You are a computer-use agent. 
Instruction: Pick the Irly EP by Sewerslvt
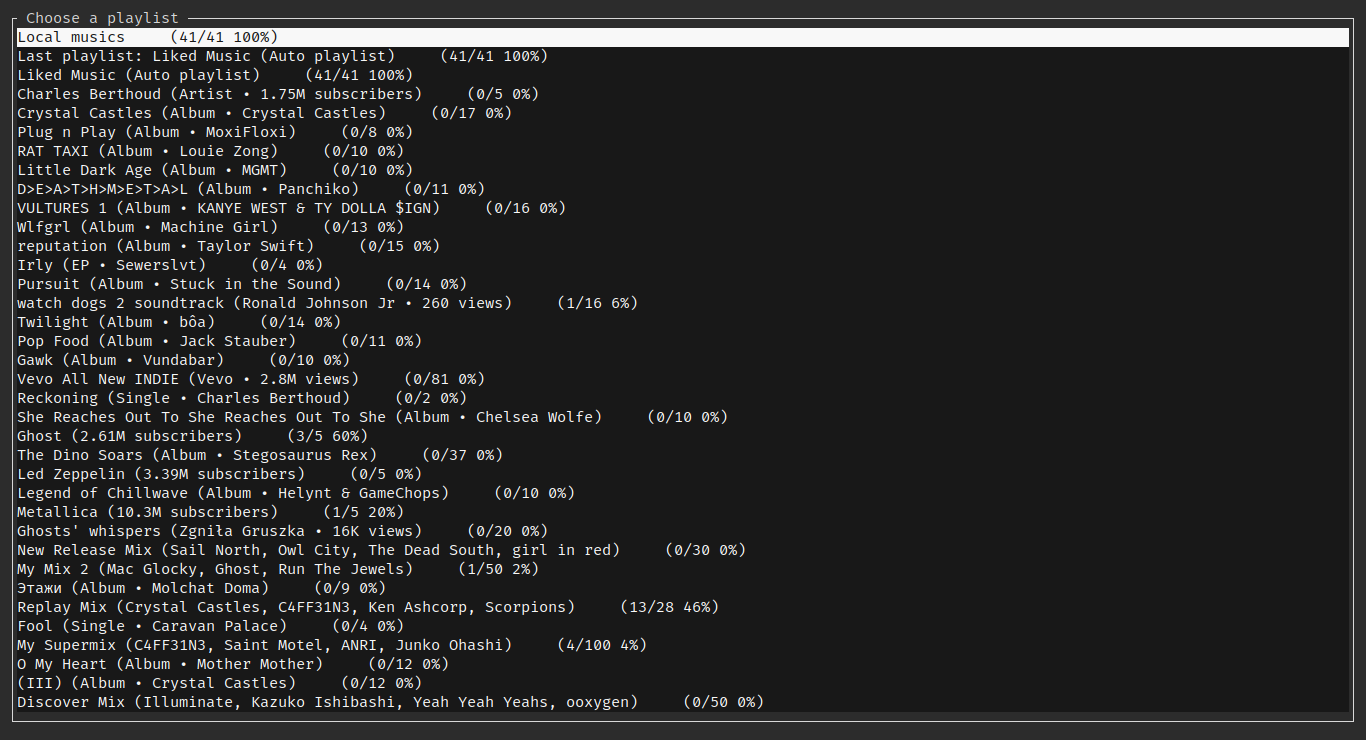tap(683, 265)
